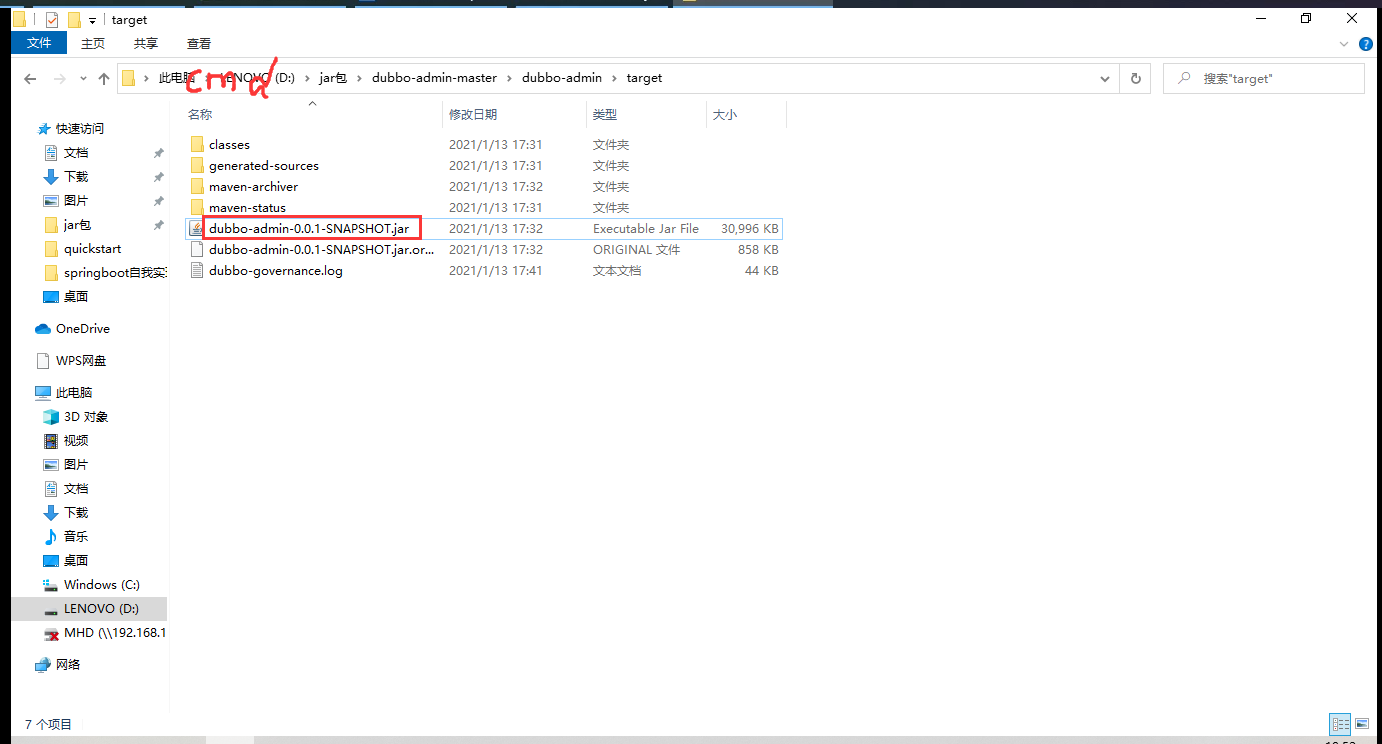The width and height of the screenshot is (1382, 744).
Task: Click the New Folder icon in title bar
Action: [x=74, y=19]
